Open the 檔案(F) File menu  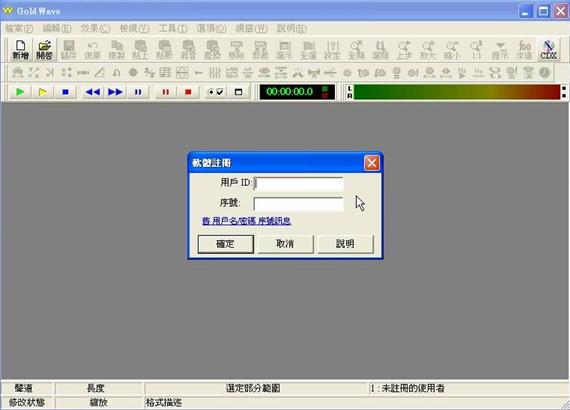[19, 28]
